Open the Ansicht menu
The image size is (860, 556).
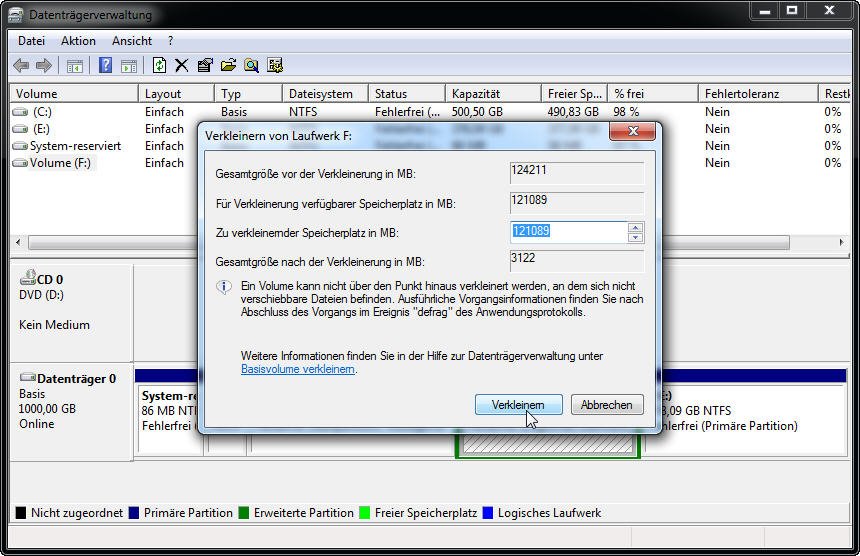point(132,41)
